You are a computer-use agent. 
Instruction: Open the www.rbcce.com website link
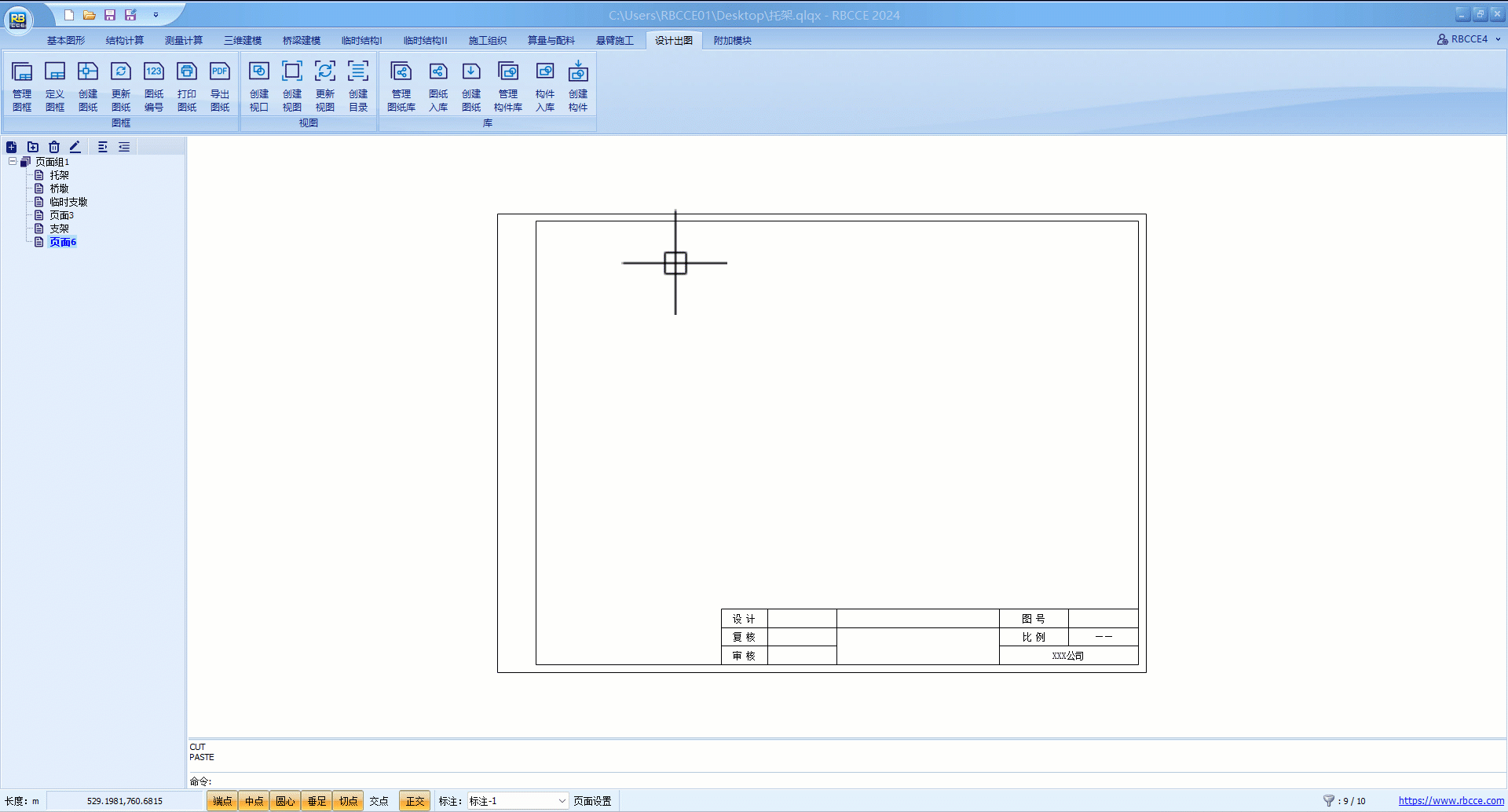point(1451,801)
